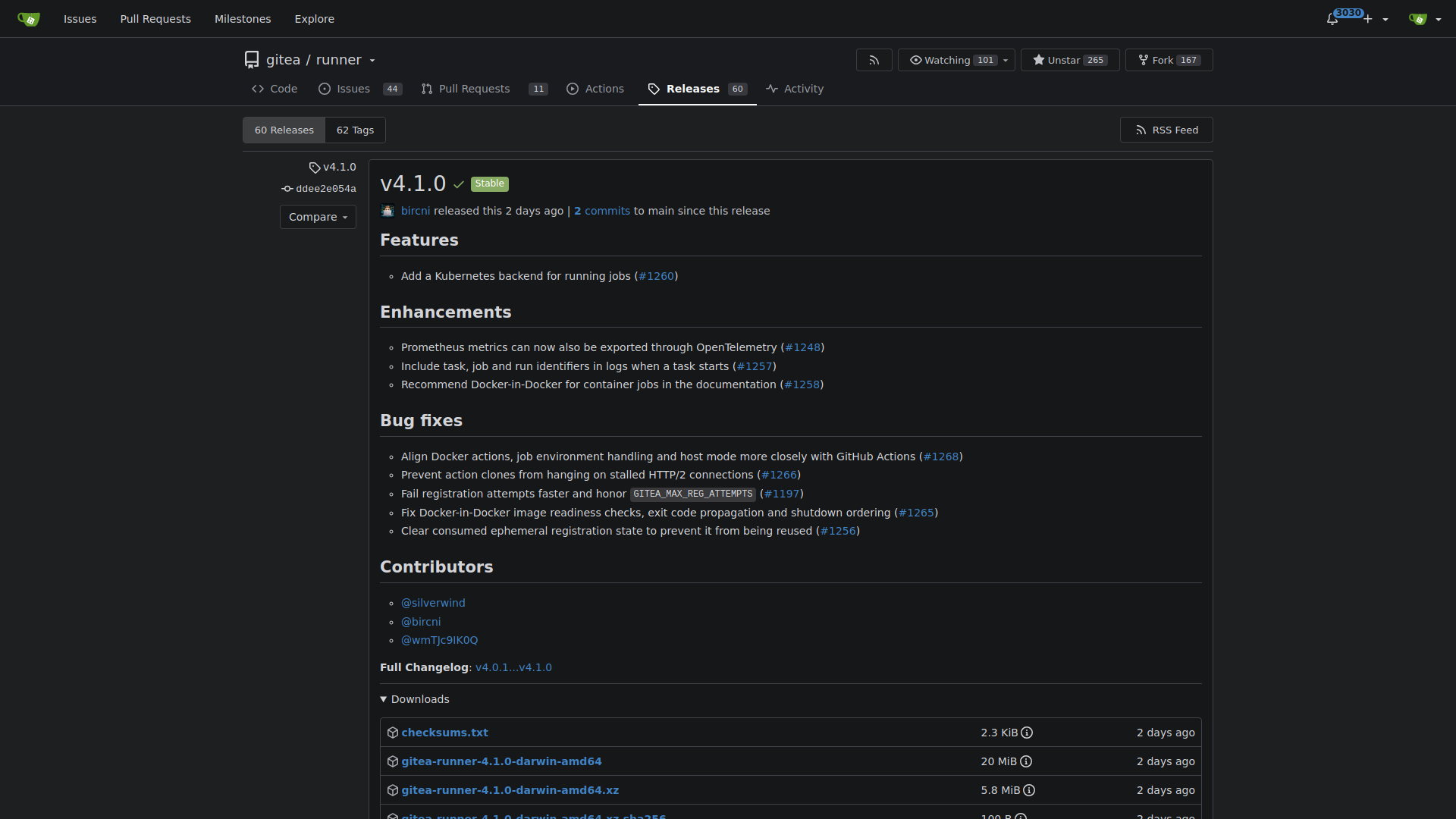The image size is (1456, 819).
Task: Open the Activity tab
Action: tap(795, 89)
